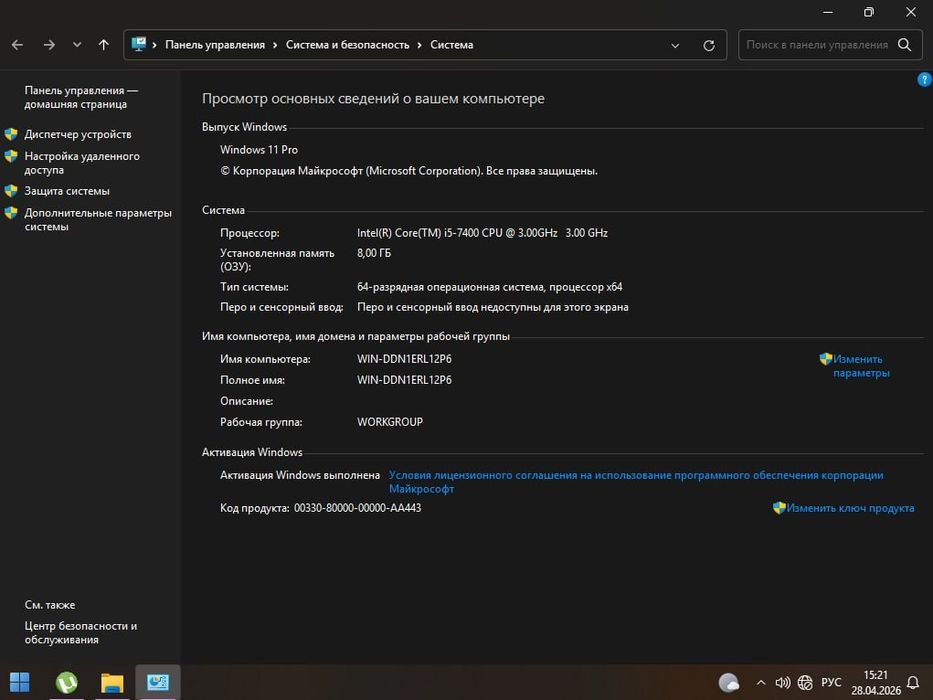The width and height of the screenshot is (933, 700).
Task: Select product code '00330-80000-00000-AA443'
Action: pos(358,508)
